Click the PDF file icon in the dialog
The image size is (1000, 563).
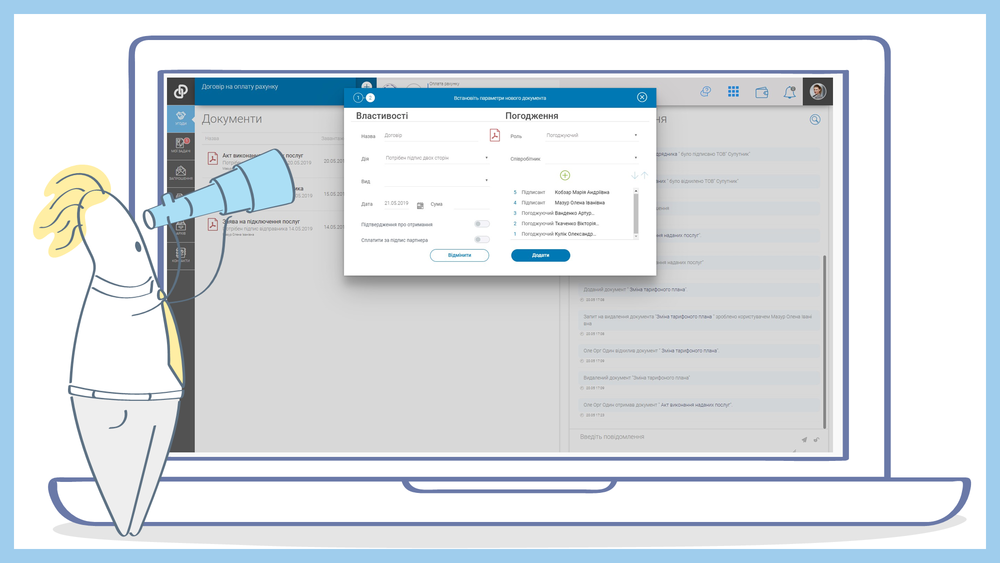coord(494,136)
